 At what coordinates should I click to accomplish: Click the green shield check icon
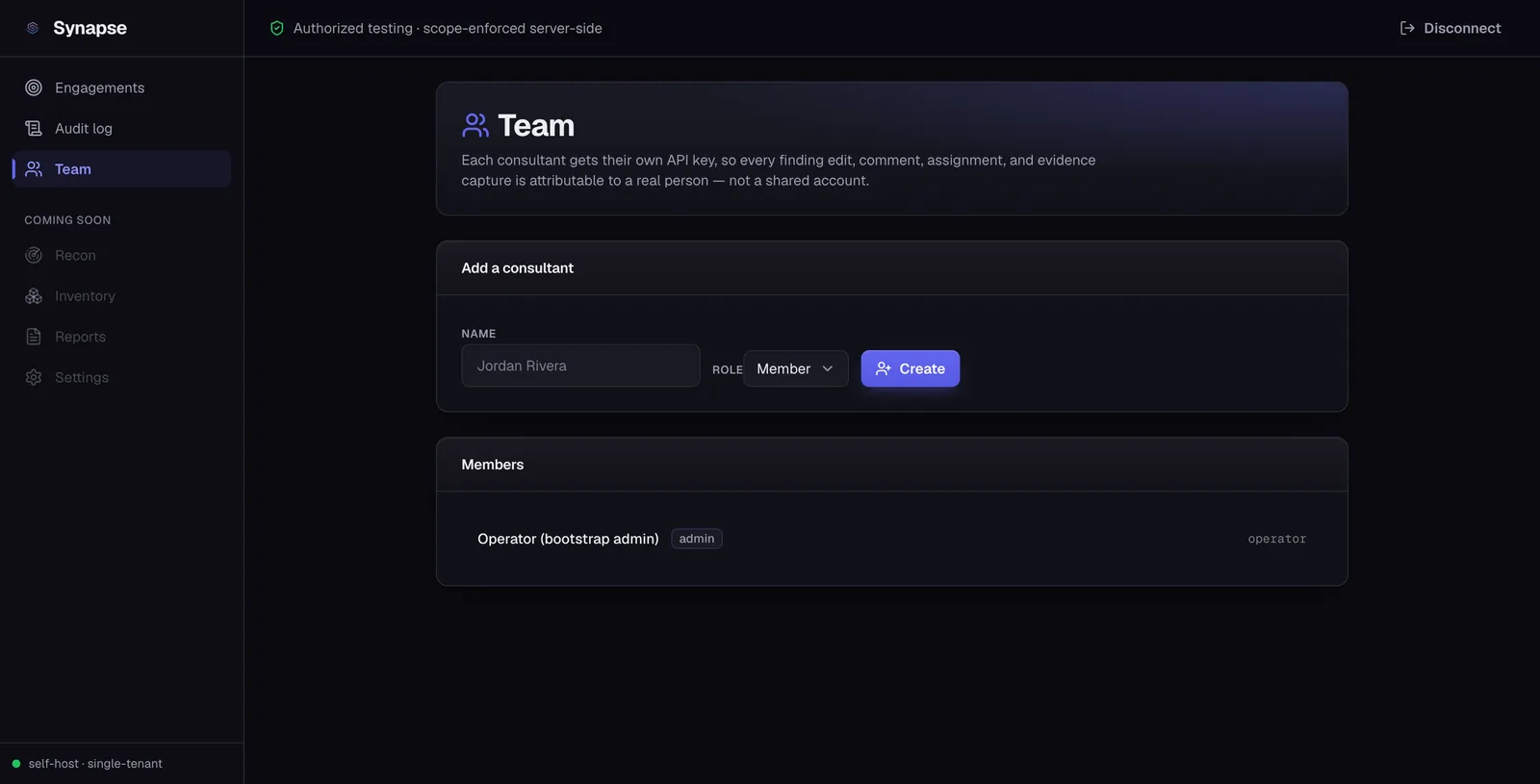(x=277, y=28)
